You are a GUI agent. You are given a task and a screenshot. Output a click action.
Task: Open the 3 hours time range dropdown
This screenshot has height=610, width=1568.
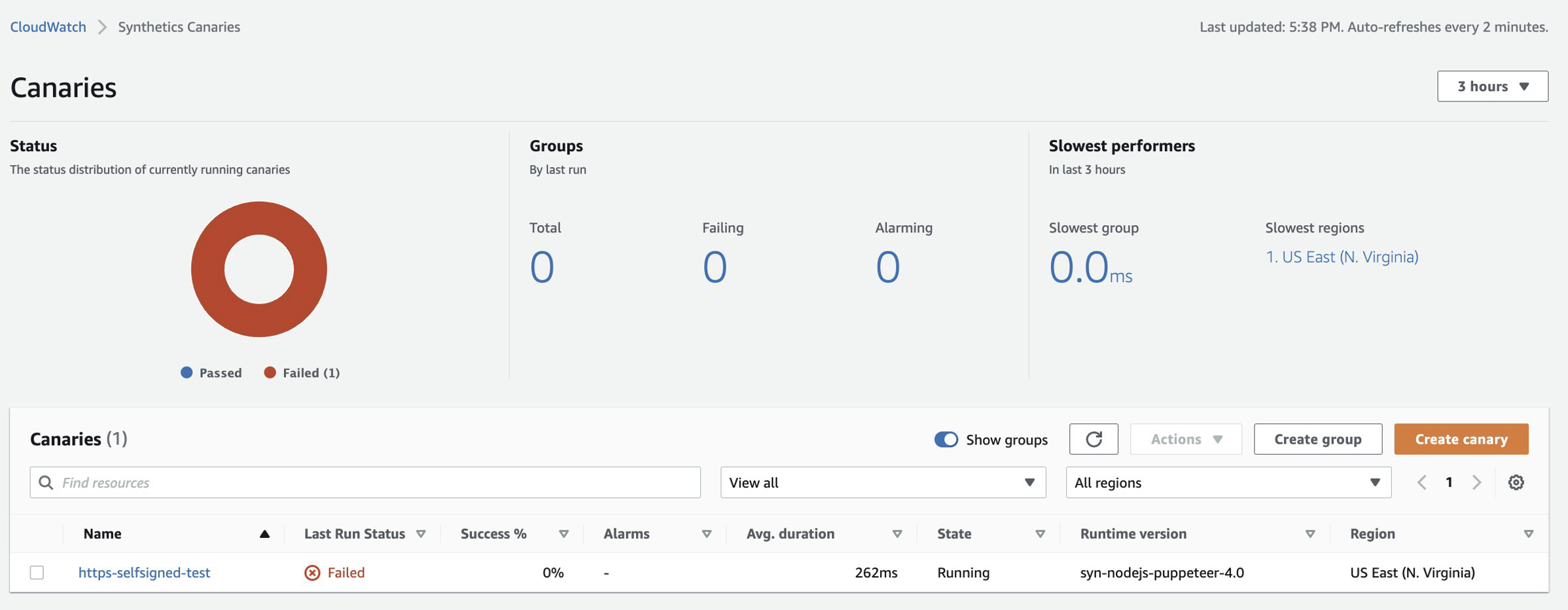pos(1492,86)
